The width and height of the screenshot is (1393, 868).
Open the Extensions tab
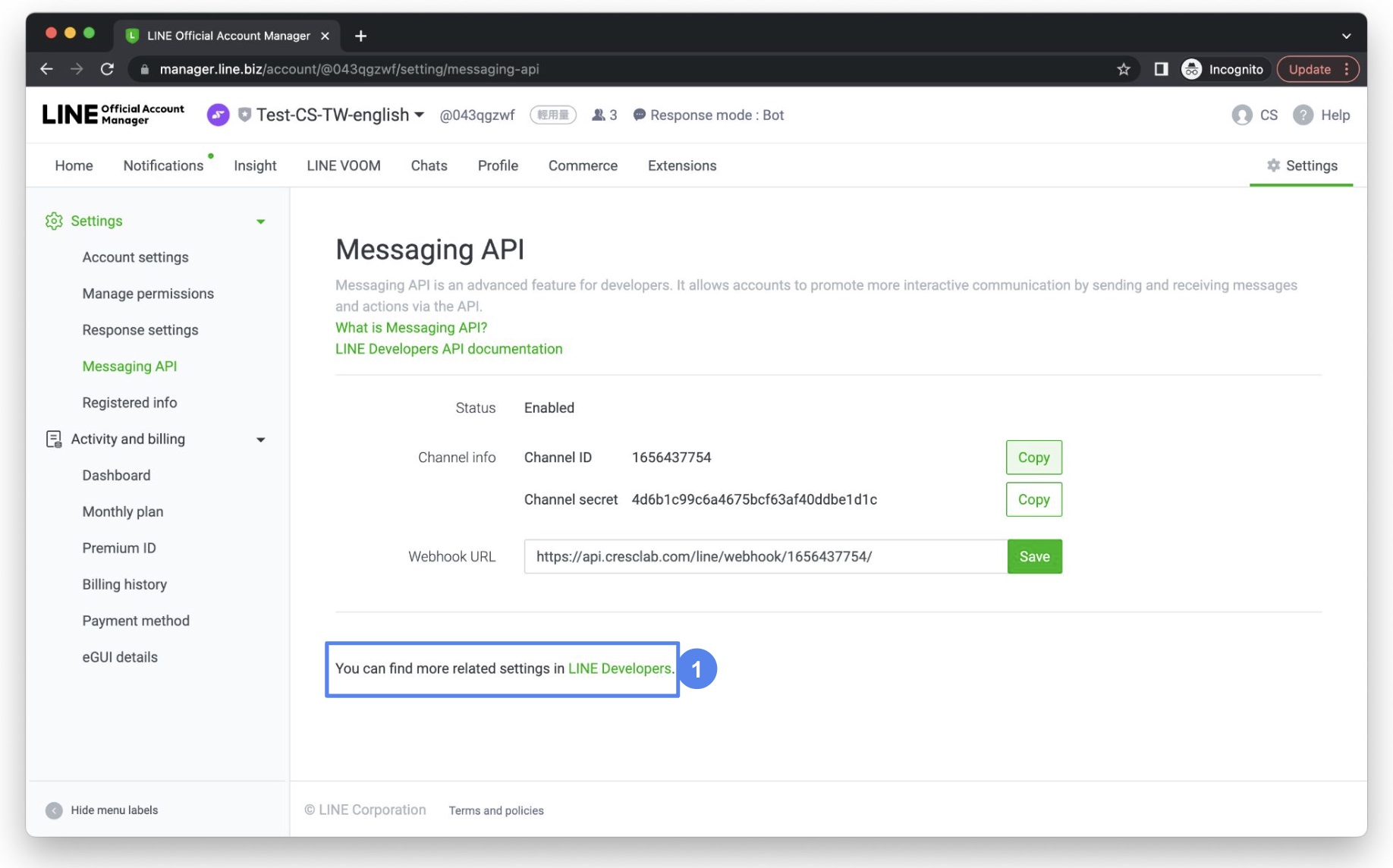pyautogui.click(x=681, y=165)
